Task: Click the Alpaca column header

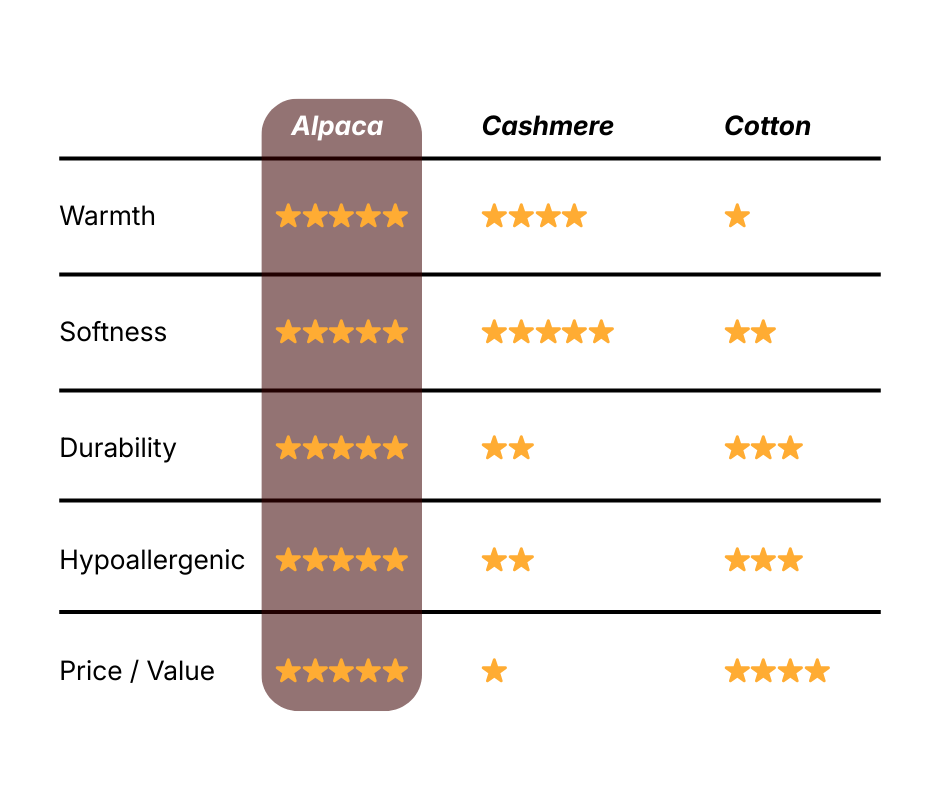Action: point(337,126)
